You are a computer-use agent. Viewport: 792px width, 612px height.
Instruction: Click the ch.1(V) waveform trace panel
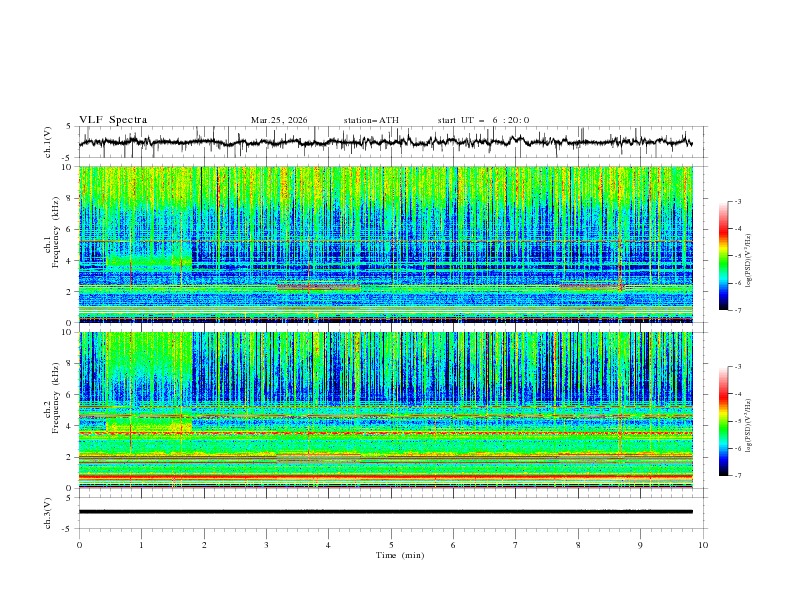point(390,142)
